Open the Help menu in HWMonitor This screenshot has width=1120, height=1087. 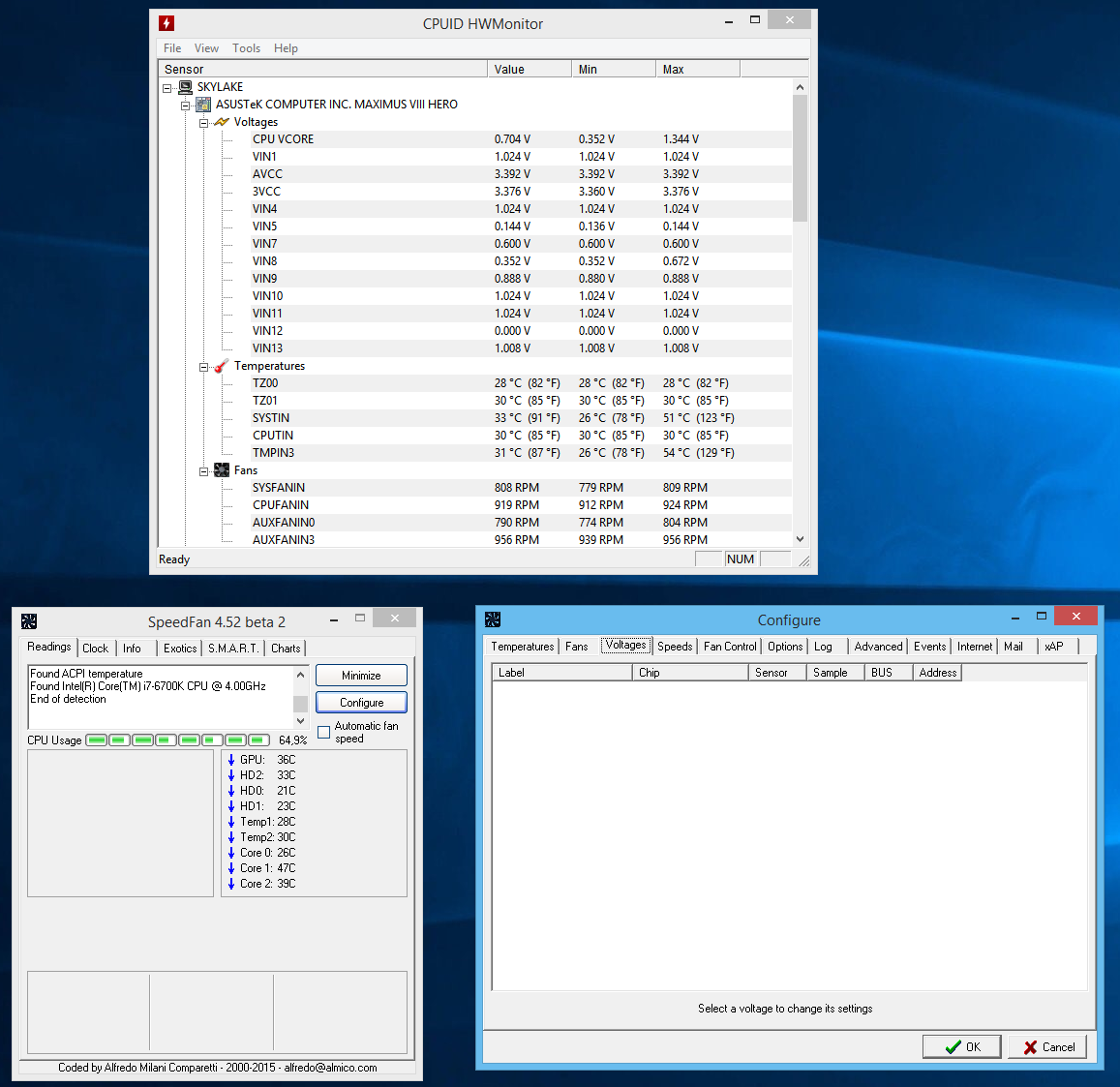tap(286, 47)
